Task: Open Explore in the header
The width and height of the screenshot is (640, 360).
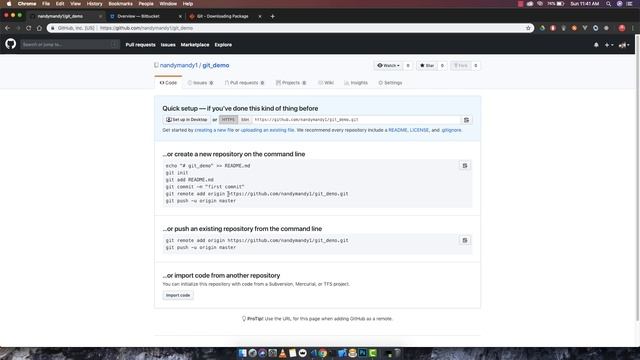Action: 223,45
